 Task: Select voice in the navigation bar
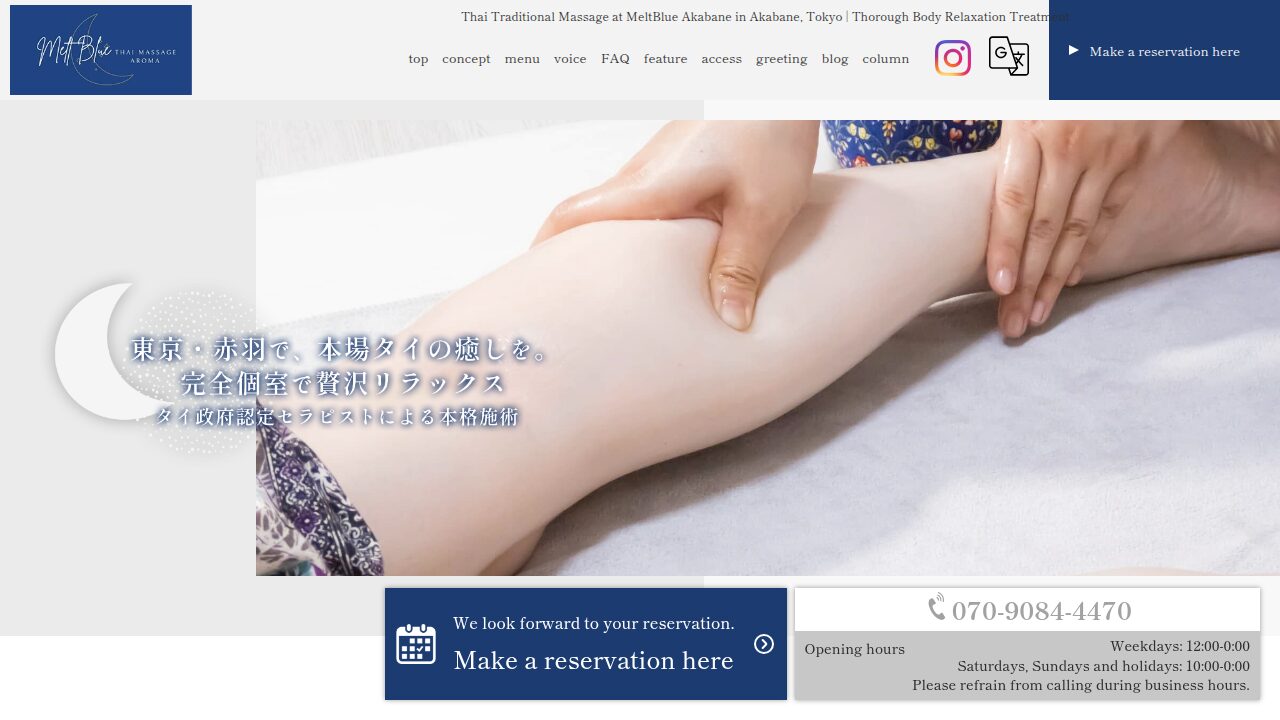570,59
